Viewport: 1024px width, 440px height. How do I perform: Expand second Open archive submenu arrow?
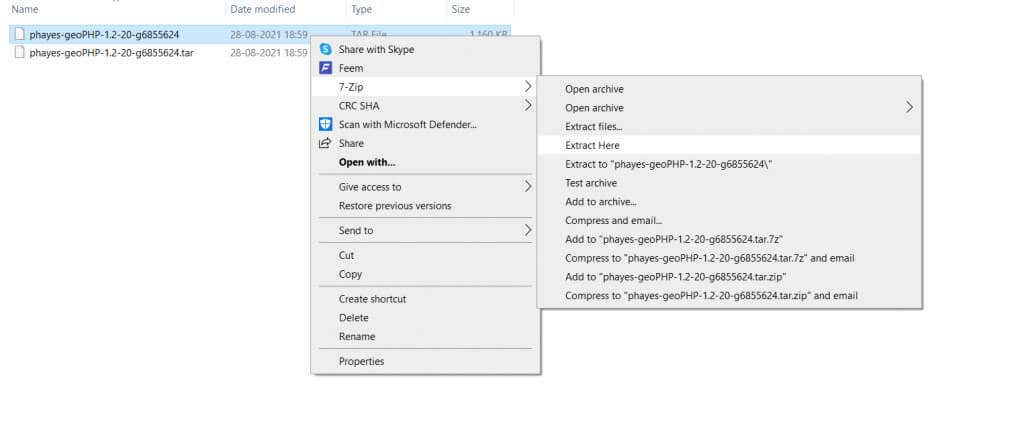point(909,108)
